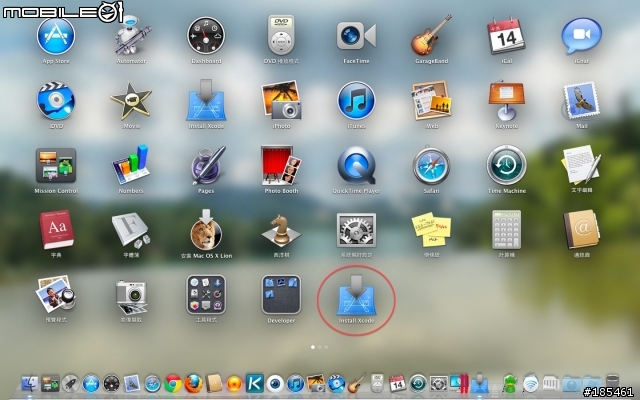Image resolution: width=640 pixels, height=400 pixels.
Task: Launch the DVD player app icon
Action: [x=281, y=35]
